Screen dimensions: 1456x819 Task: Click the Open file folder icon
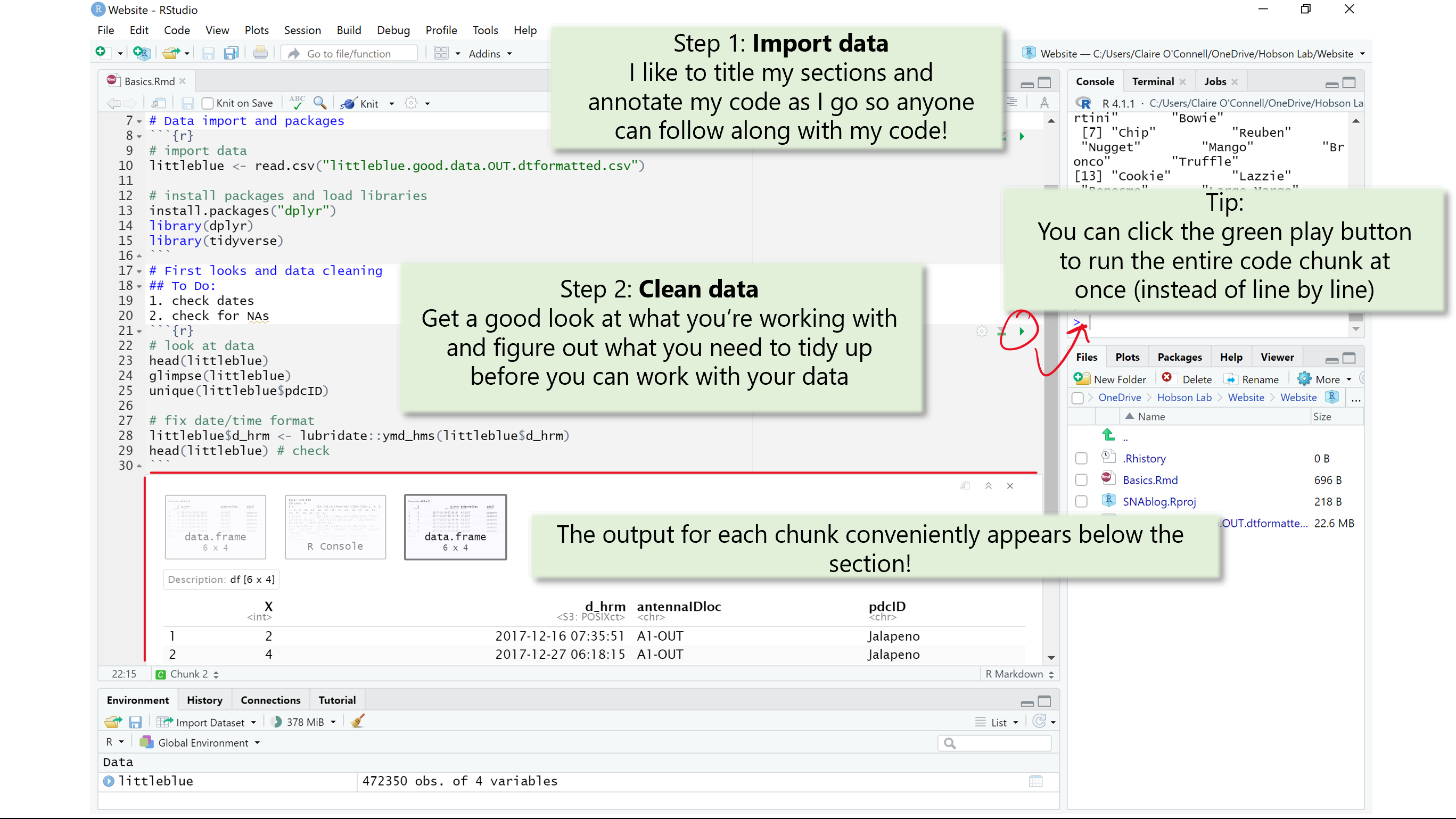pyautogui.click(x=171, y=53)
